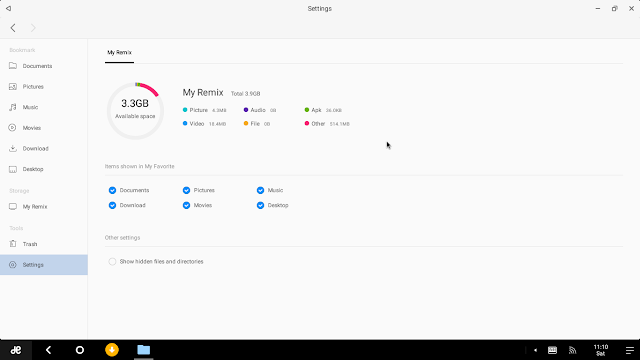The height and width of the screenshot is (360, 640).
Task: Uncheck Movies in My Favorite items
Action: [x=187, y=205]
